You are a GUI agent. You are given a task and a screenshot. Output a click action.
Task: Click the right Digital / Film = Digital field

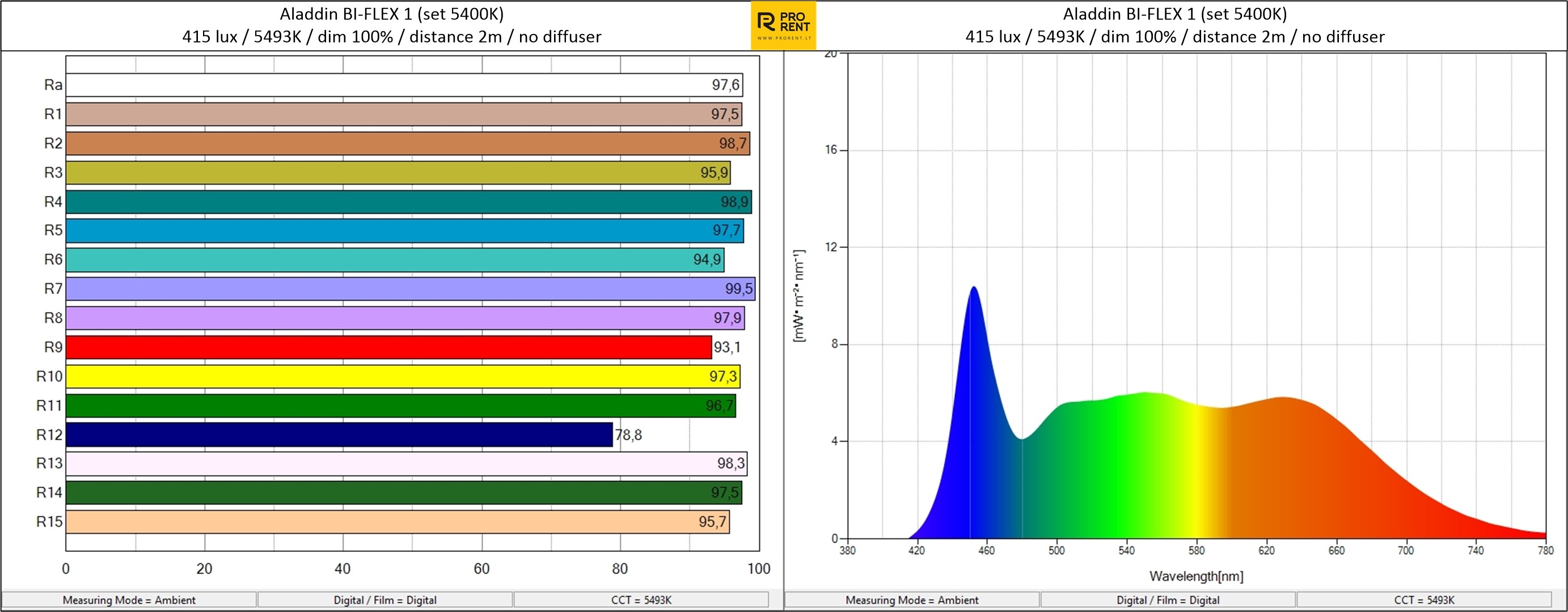pos(1168,600)
